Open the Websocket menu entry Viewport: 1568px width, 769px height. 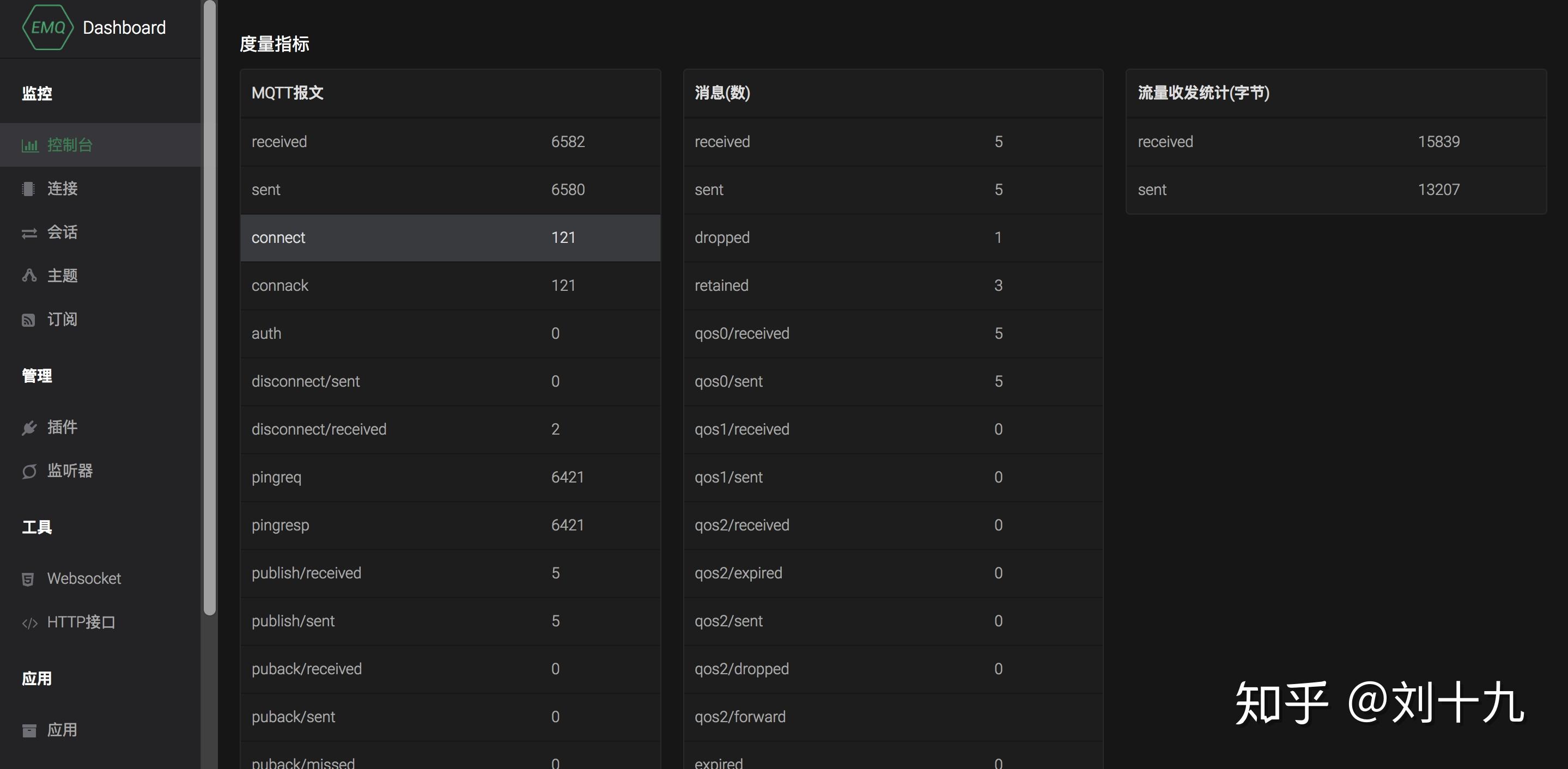point(84,578)
